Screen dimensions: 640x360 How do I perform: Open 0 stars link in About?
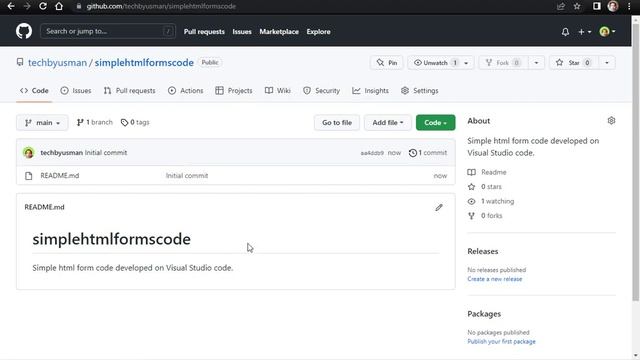[484, 187]
